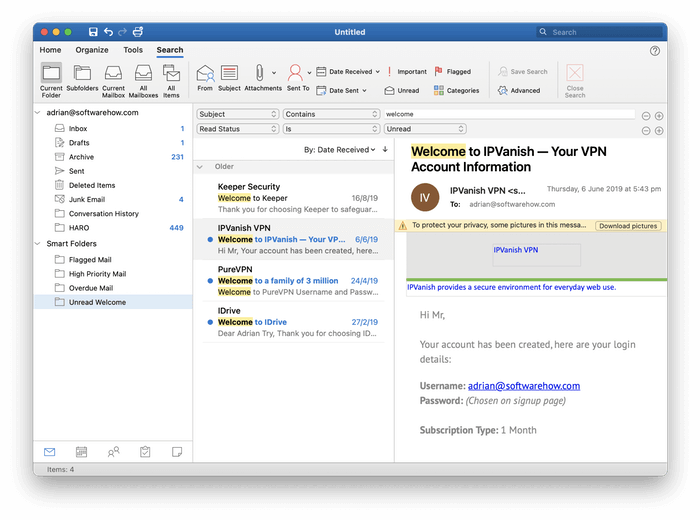
Task: Open the Subject criteria dropdown
Action: pyautogui.click(x=238, y=114)
